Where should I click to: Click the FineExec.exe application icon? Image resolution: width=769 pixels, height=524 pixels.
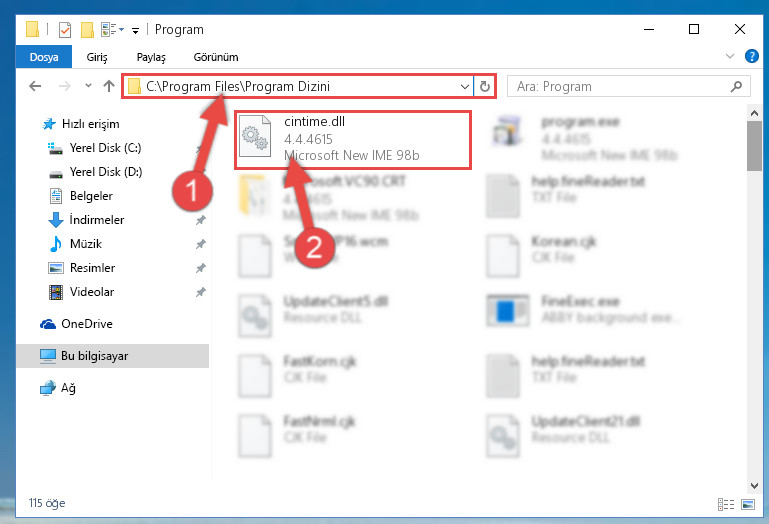[507, 311]
